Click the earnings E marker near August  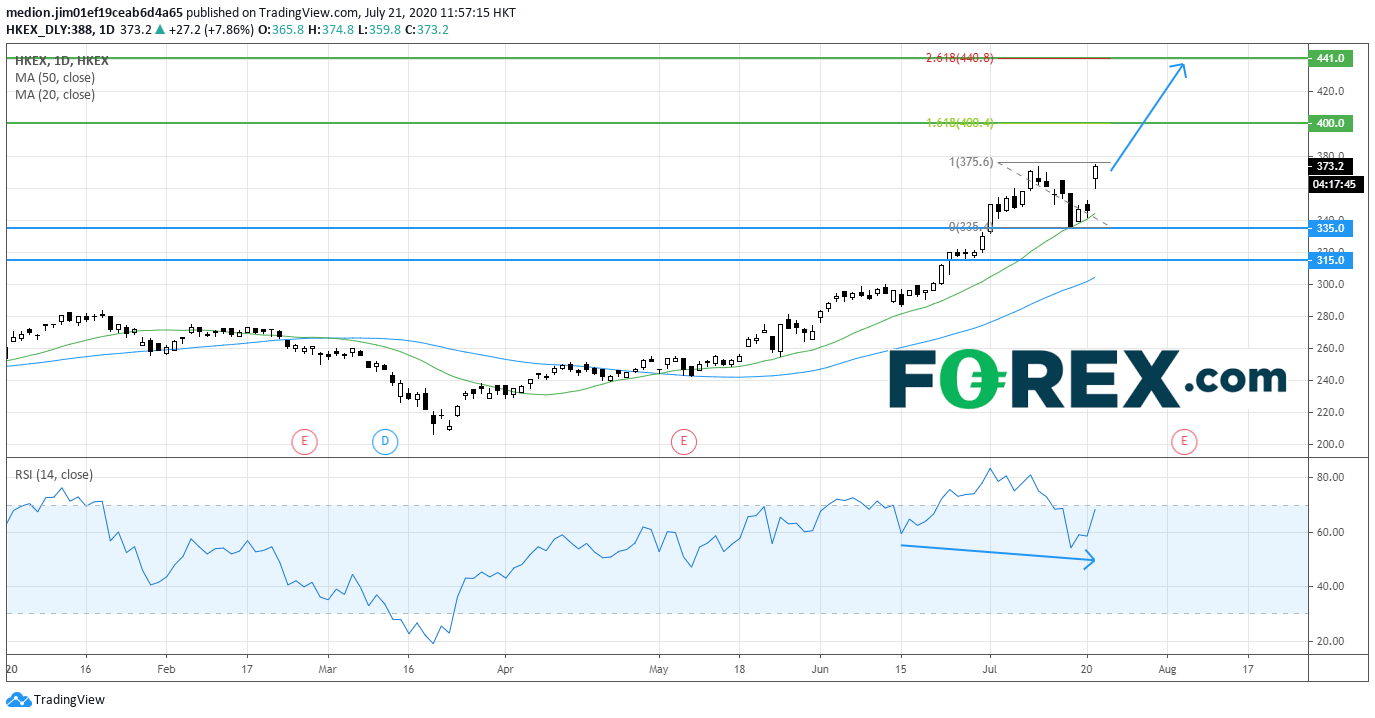point(1184,440)
